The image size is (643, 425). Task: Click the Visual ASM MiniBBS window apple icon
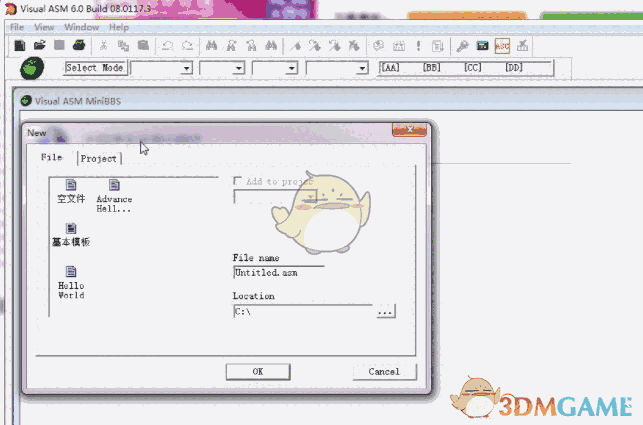26,101
